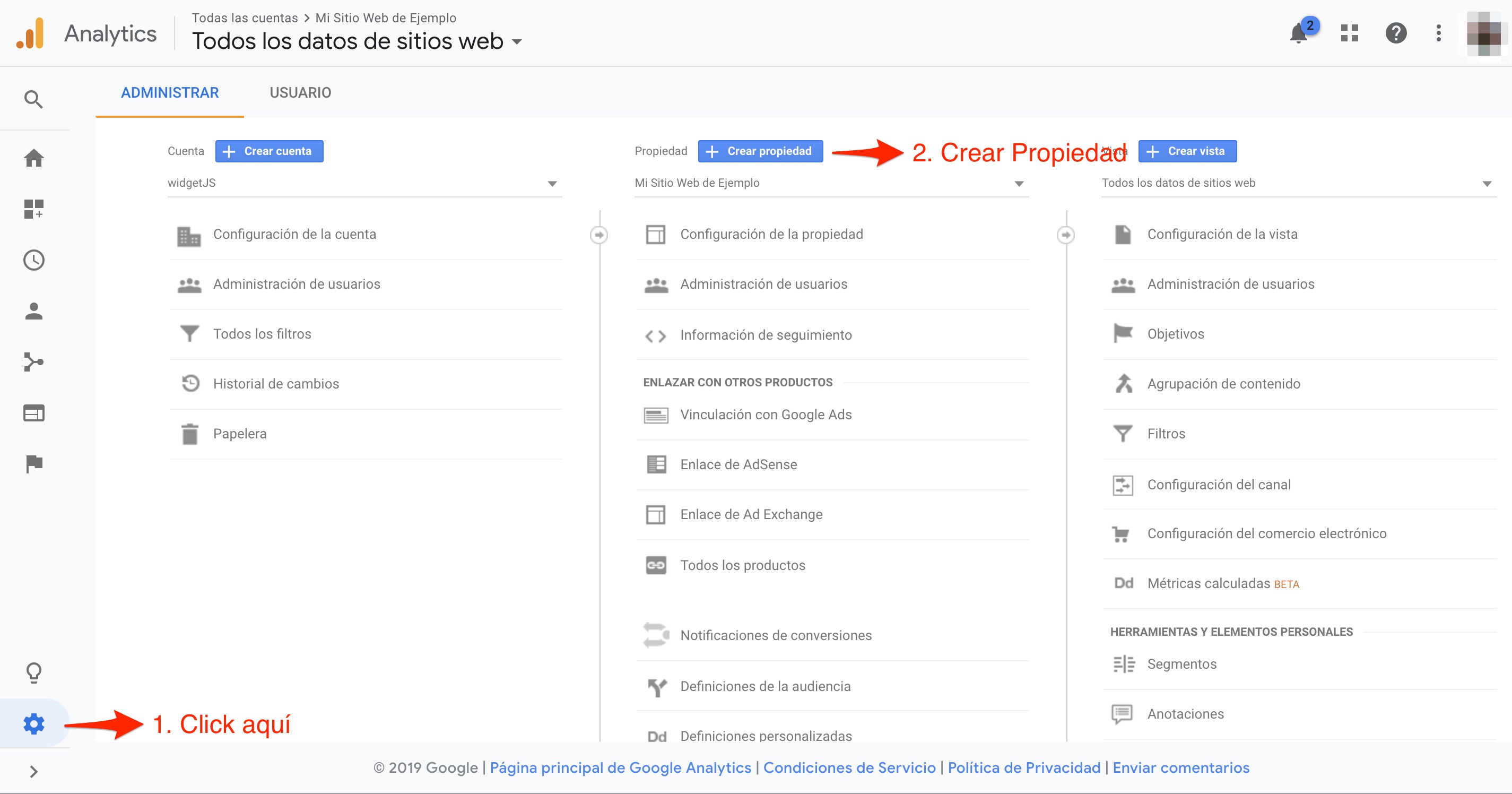
Task: Open the Discover lightbulb icon
Action: [x=33, y=672]
